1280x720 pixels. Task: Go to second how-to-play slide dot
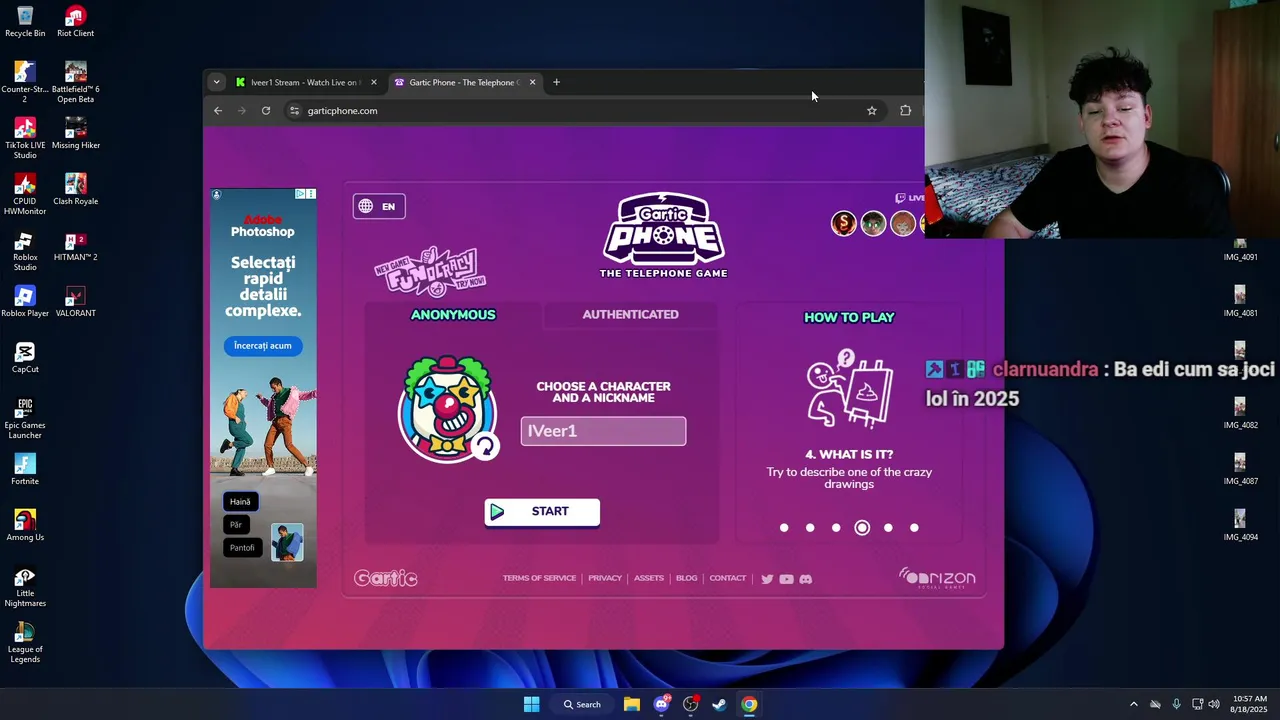click(x=810, y=528)
